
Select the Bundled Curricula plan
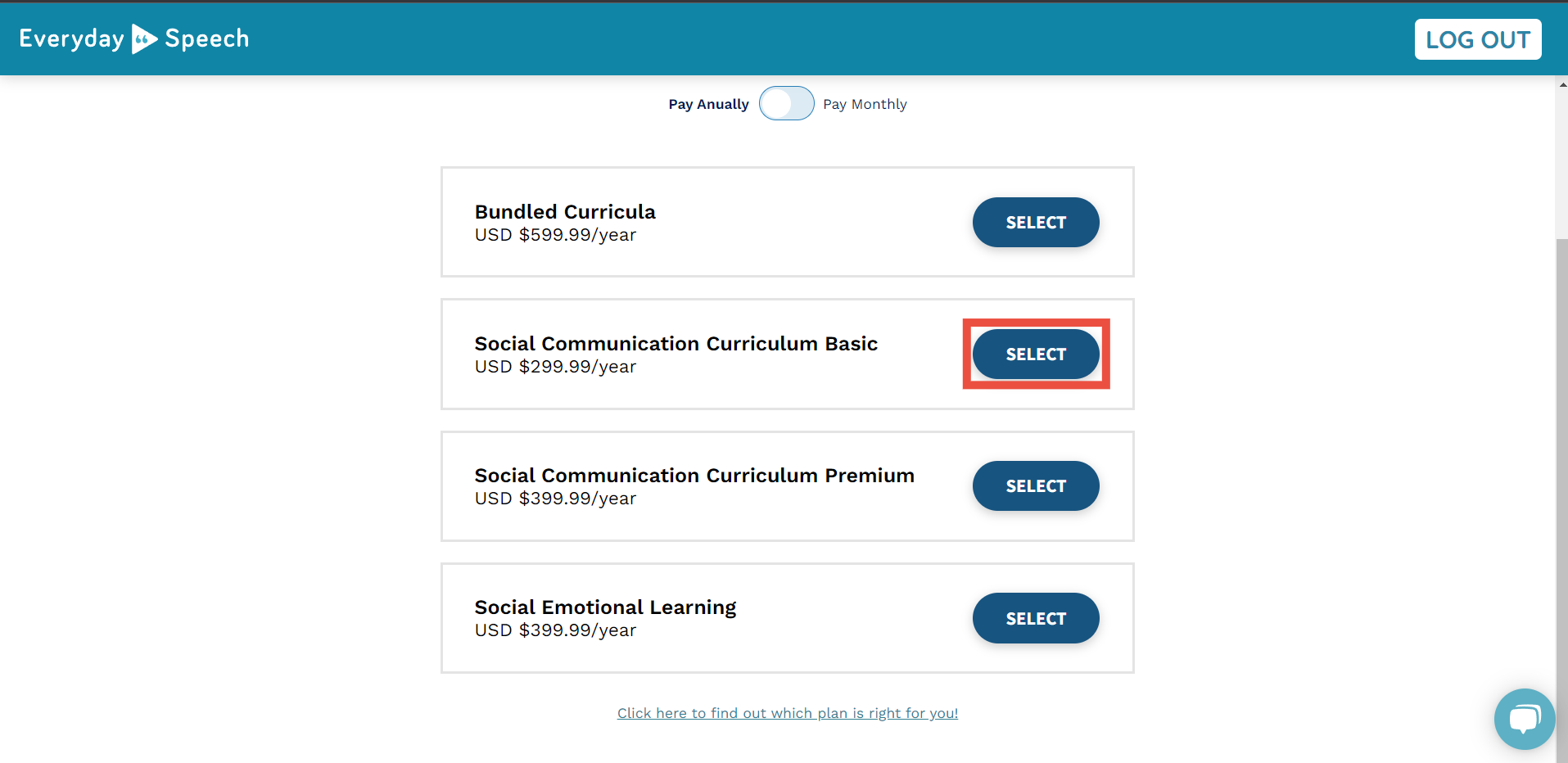pos(1036,222)
